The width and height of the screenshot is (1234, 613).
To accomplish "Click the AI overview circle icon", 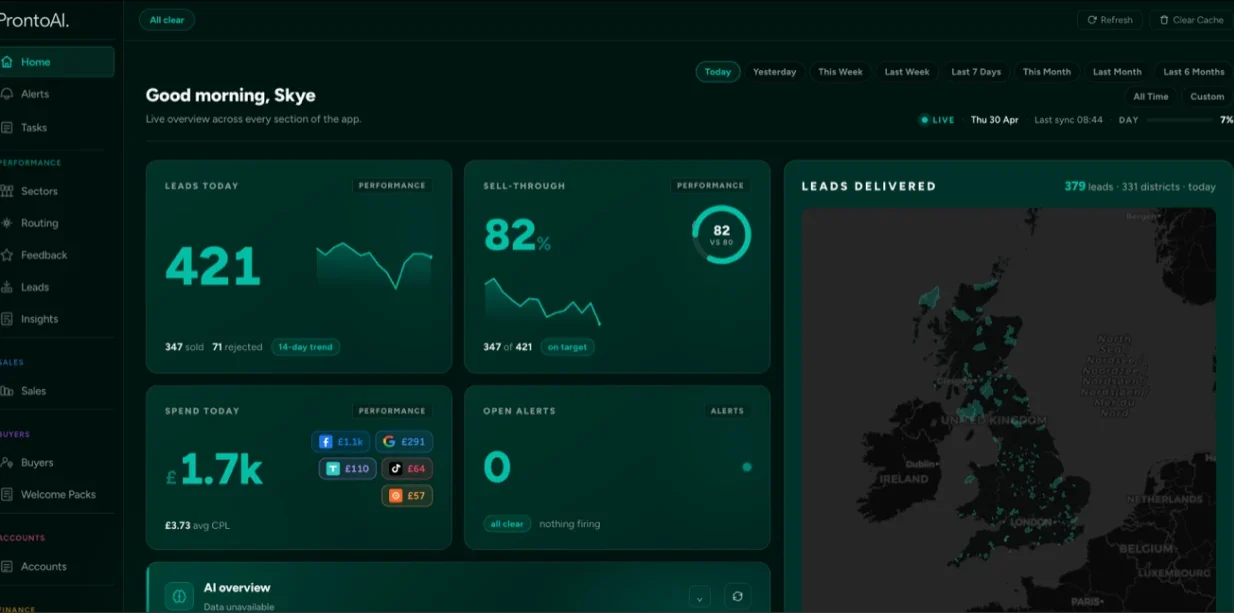I will tap(179, 596).
